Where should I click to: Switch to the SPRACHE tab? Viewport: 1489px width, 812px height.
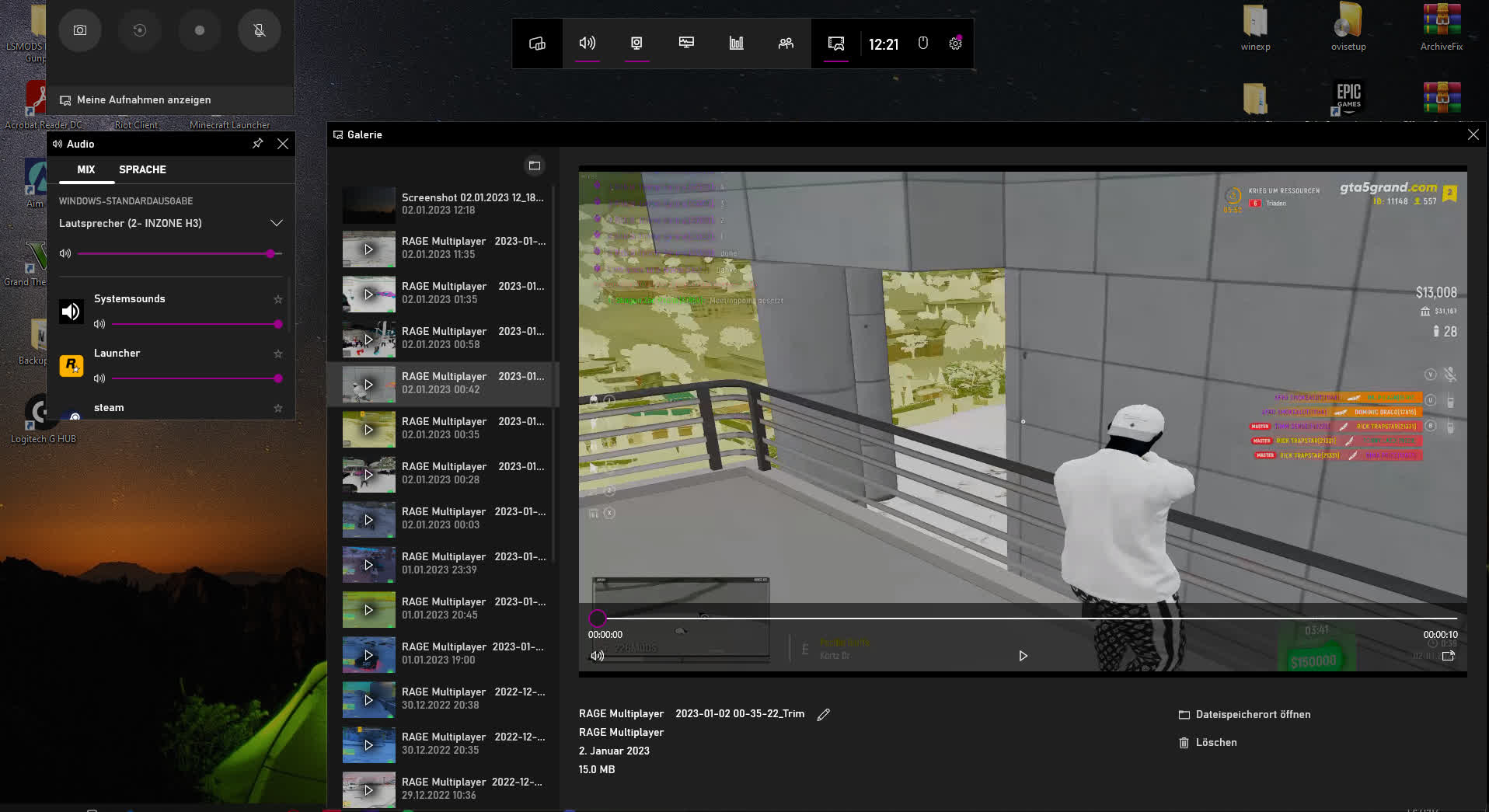142,169
